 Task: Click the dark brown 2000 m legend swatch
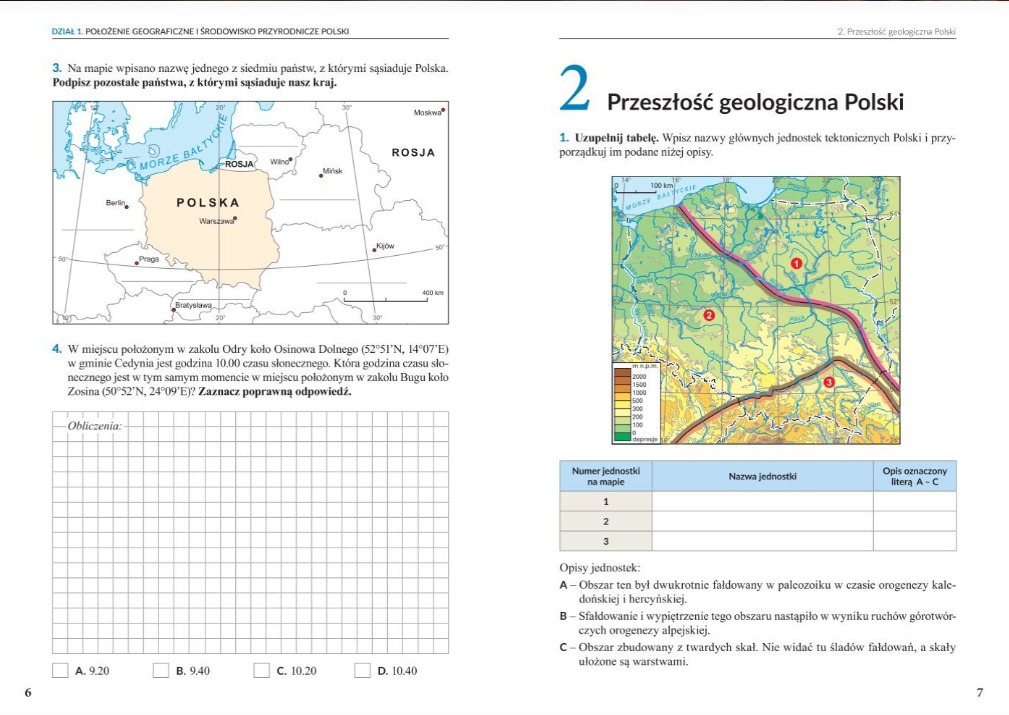coord(622,373)
